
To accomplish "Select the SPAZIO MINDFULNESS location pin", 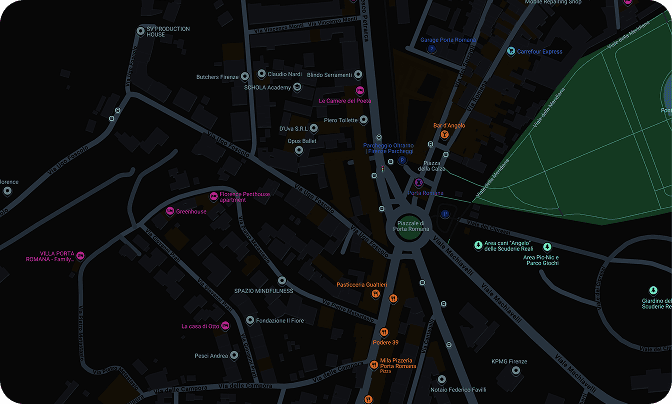I will [x=282, y=281].
